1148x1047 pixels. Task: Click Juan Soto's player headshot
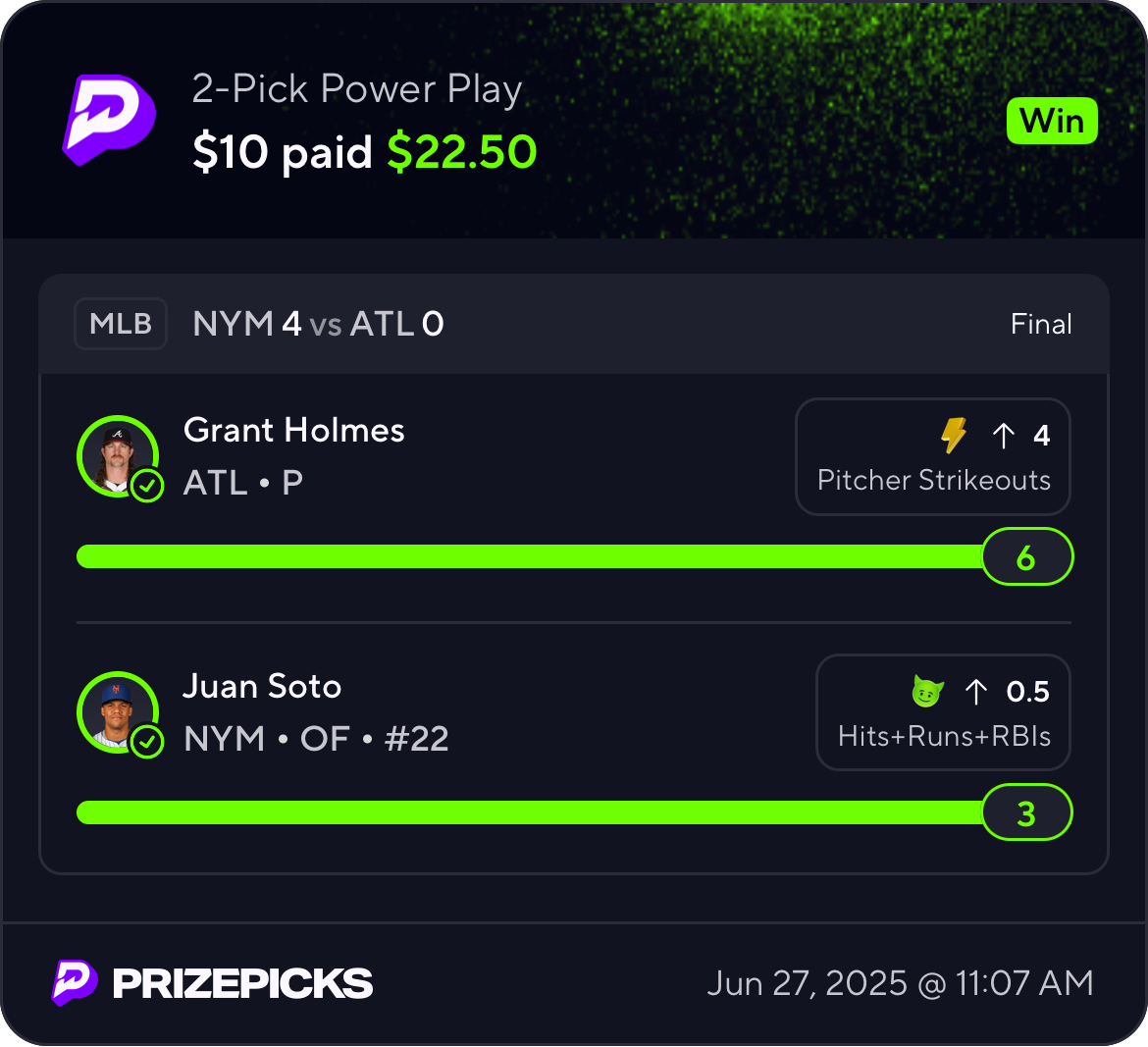point(117,712)
